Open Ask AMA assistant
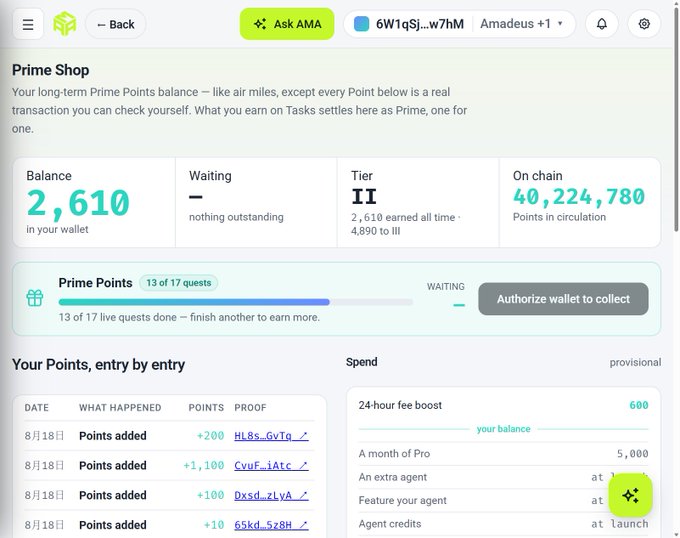This screenshot has width=680, height=538. [x=287, y=24]
